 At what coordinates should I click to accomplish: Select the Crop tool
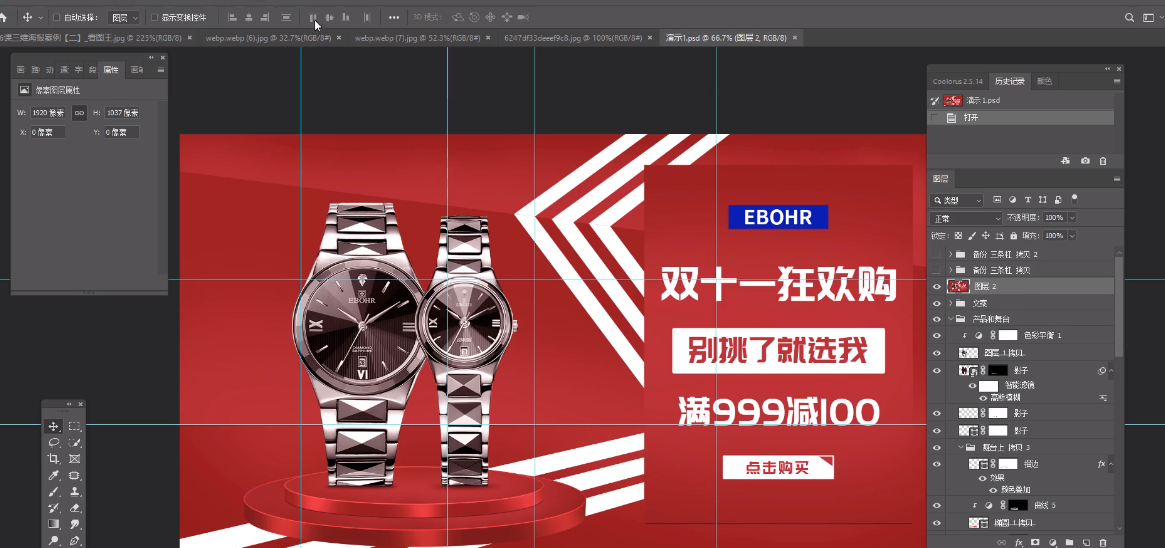[53, 459]
